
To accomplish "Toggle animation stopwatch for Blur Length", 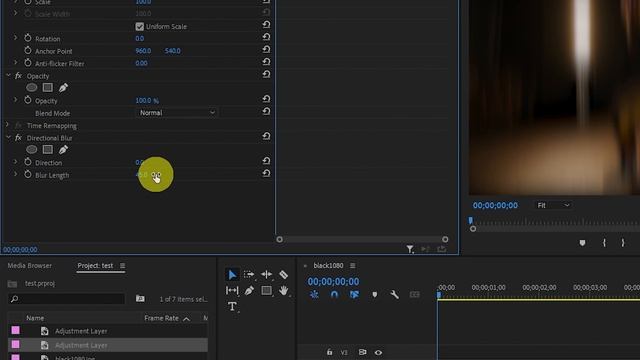I will (x=28, y=174).
